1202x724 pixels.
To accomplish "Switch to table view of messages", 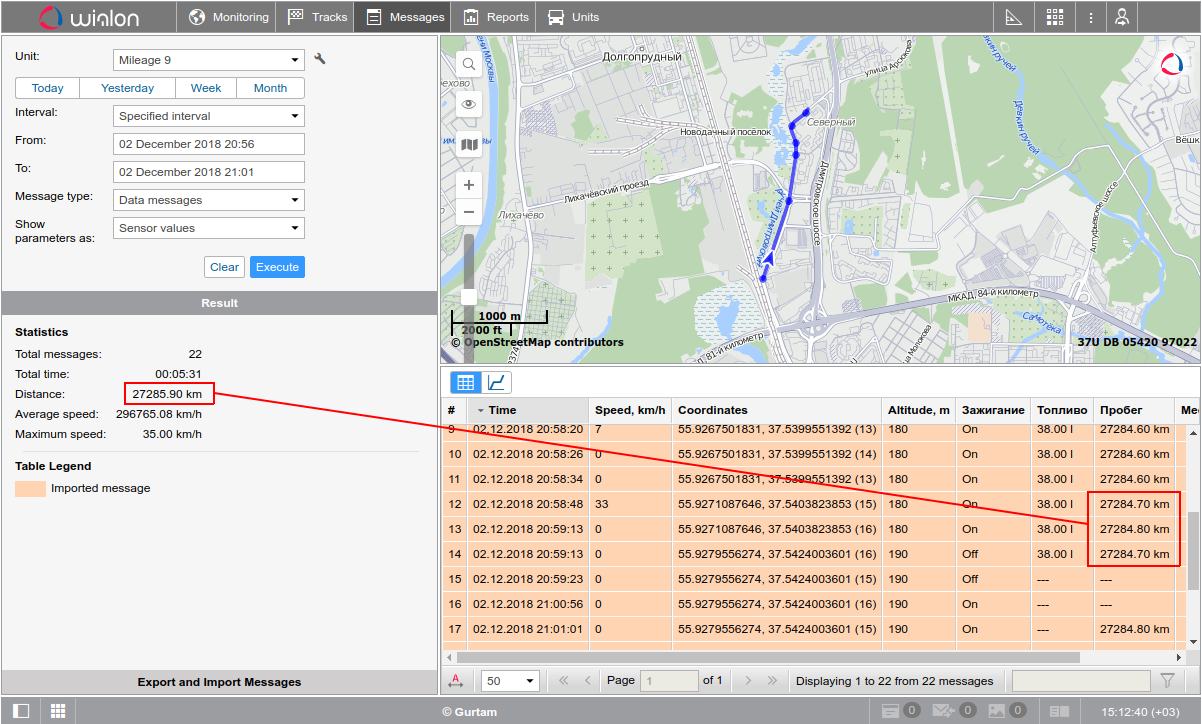I will click(465, 382).
